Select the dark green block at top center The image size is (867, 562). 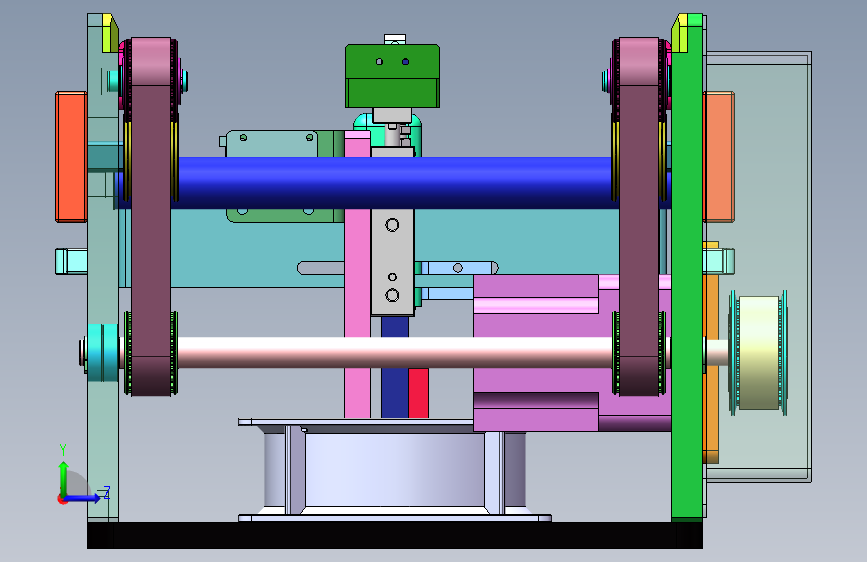[x=393, y=76]
